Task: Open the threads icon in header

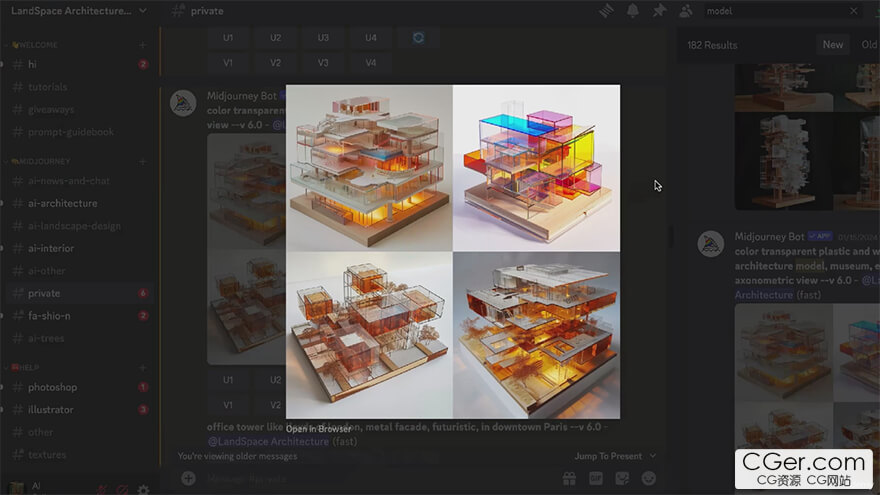Action: [x=606, y=11]
